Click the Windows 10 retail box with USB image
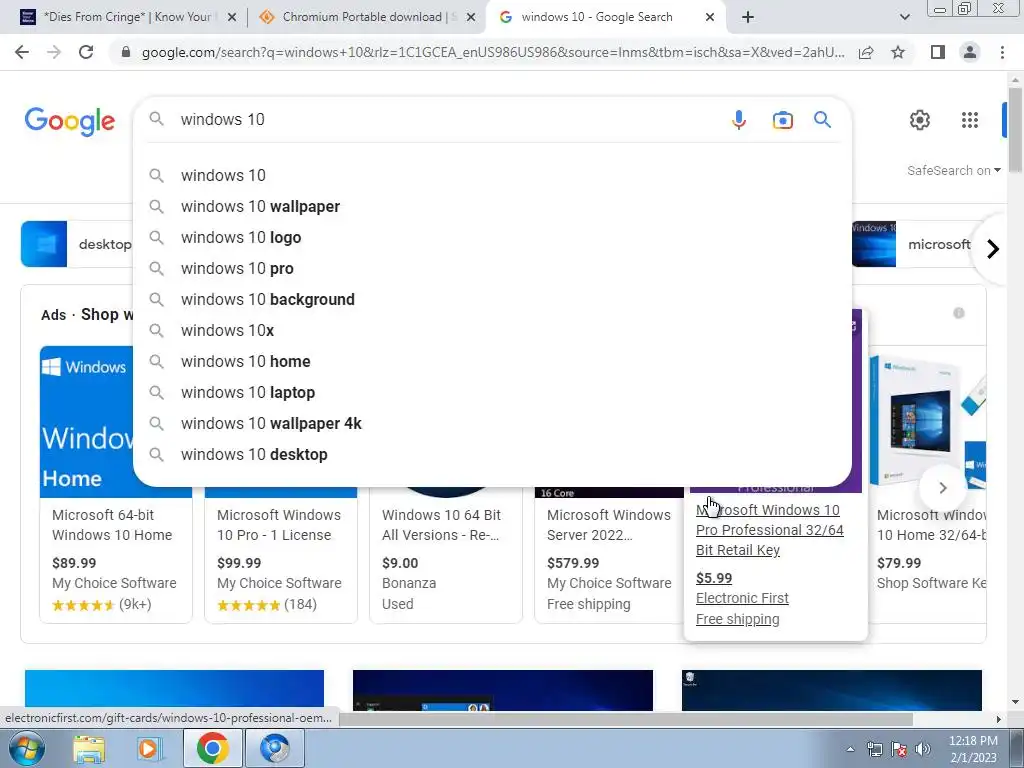 [x=927, y=422]
